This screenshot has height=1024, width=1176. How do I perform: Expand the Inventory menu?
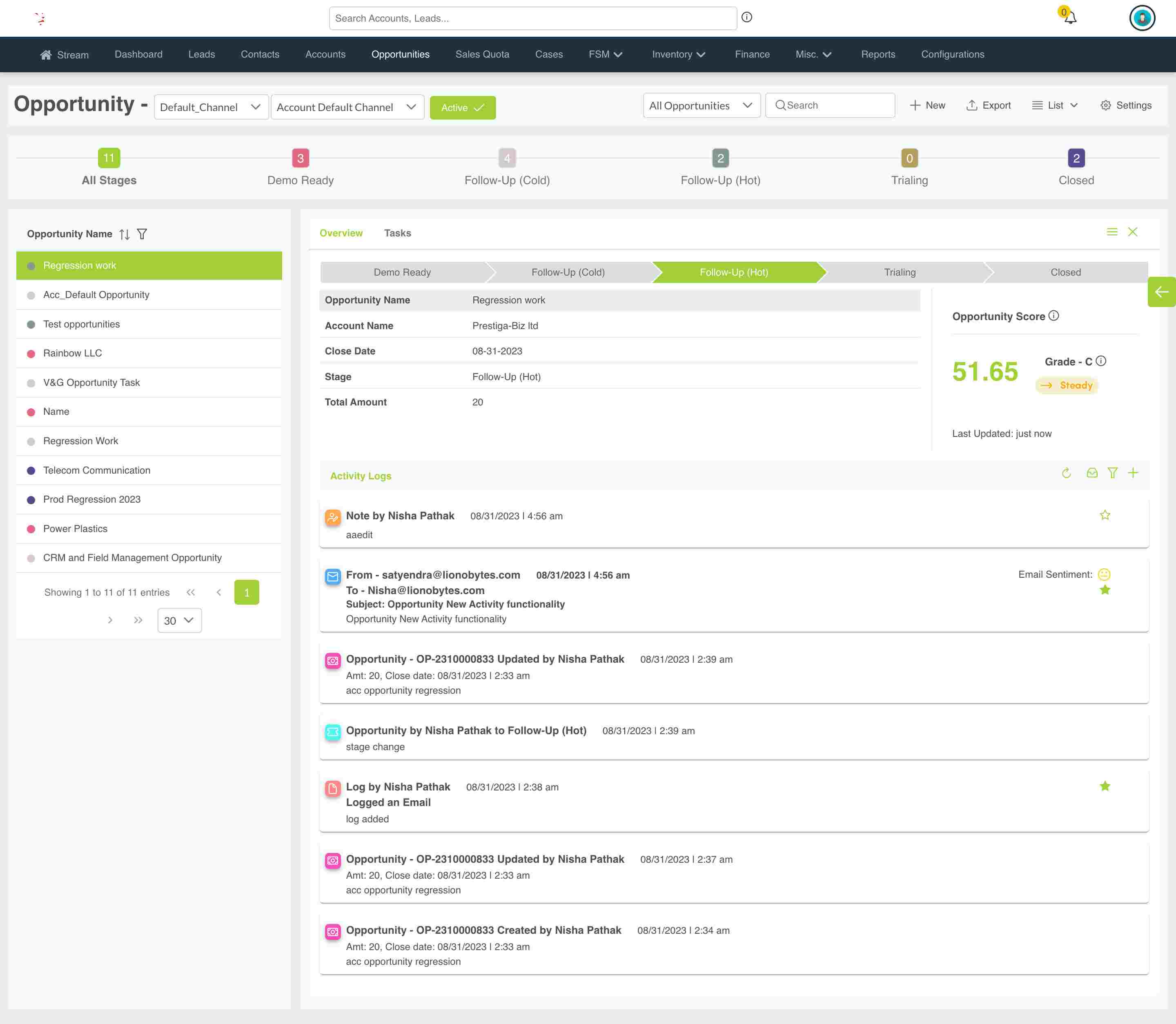click(678, 54)
